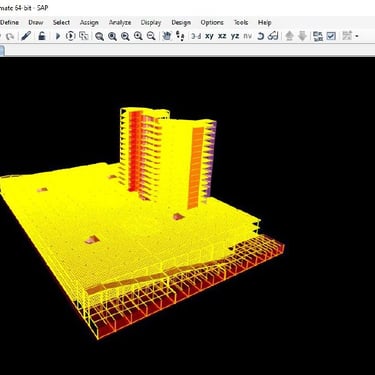Screen dimensions: 375x375
Task: Click the nv named view button
Action: (x=247, y=36)
